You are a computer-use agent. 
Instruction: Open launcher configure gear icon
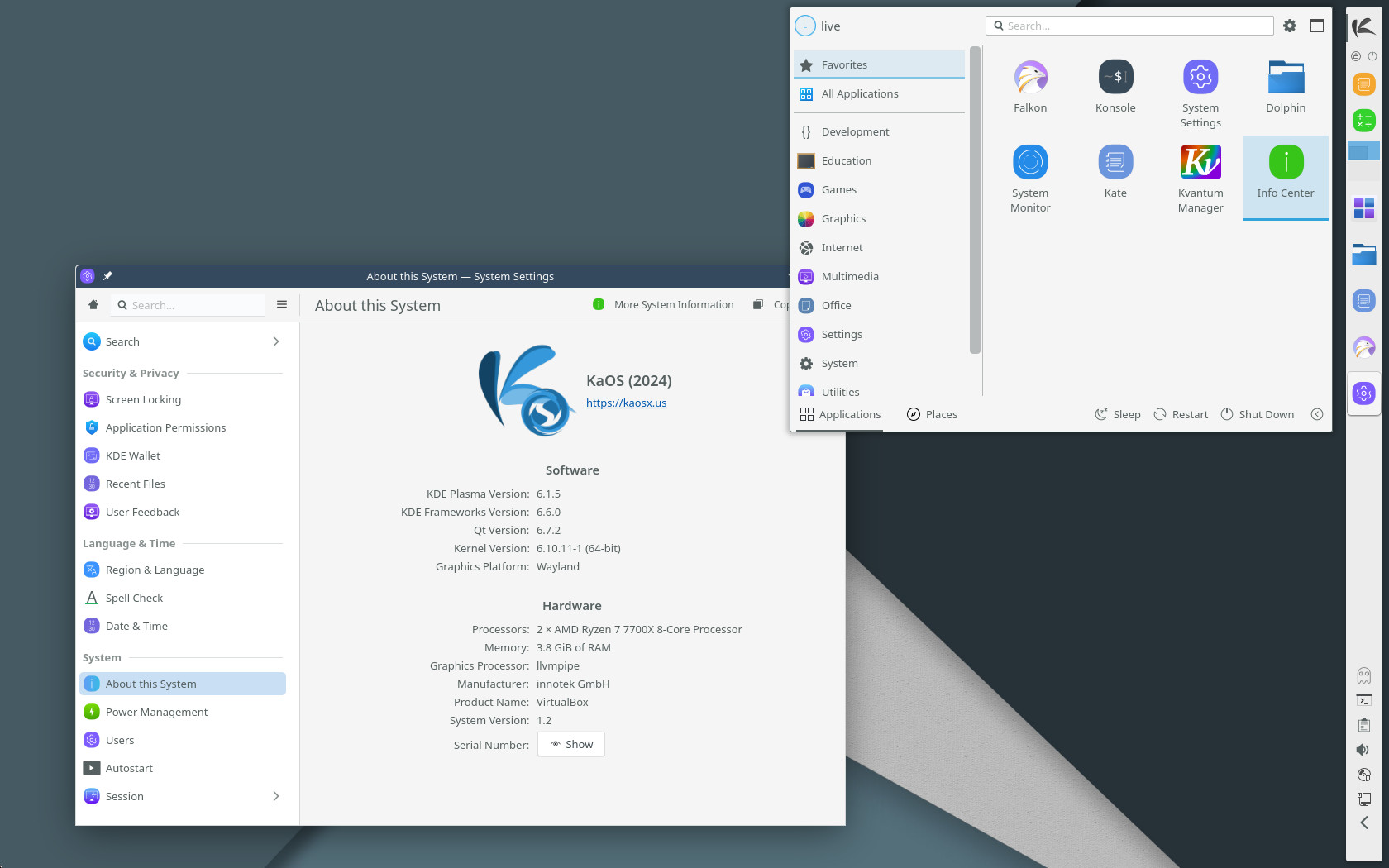tap(1290, 26)
